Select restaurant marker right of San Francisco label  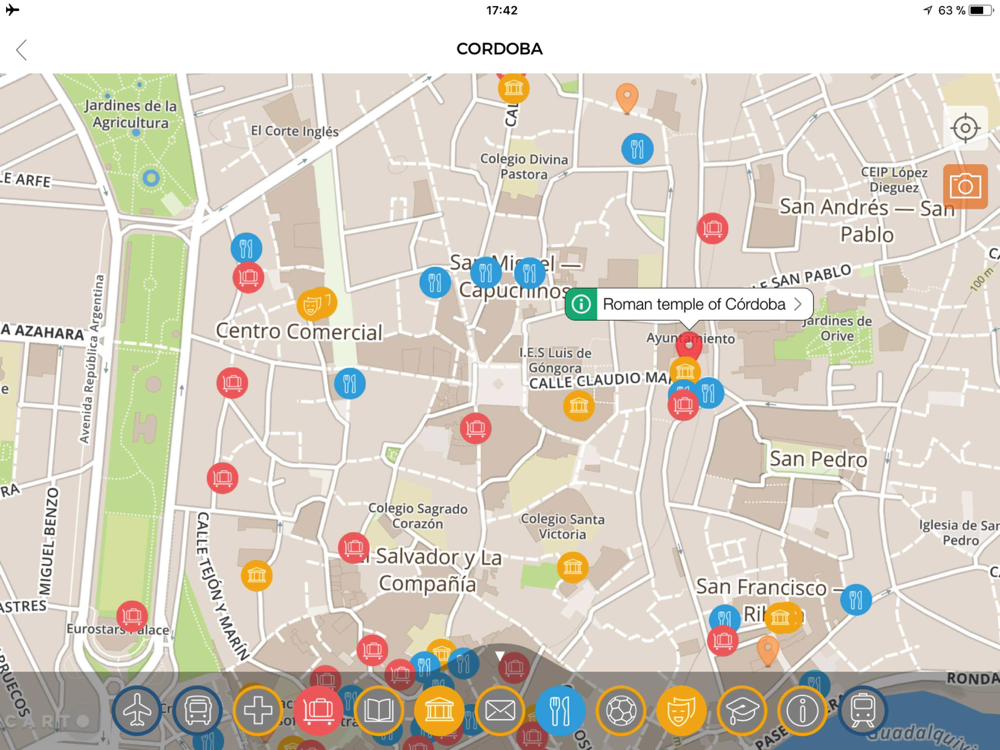[856, 599]
